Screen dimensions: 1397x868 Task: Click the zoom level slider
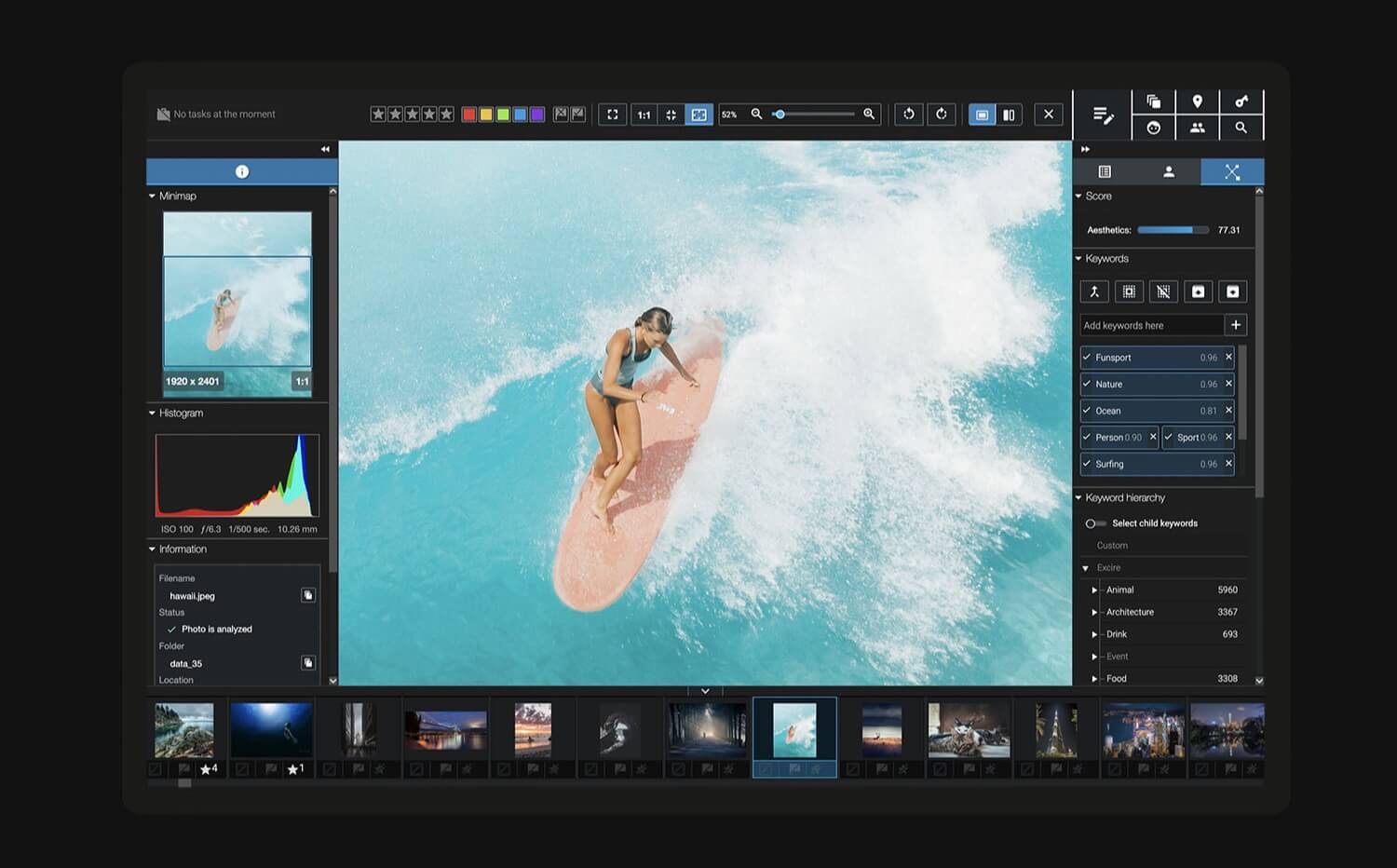pyautogui.click(x=813, y=115)
